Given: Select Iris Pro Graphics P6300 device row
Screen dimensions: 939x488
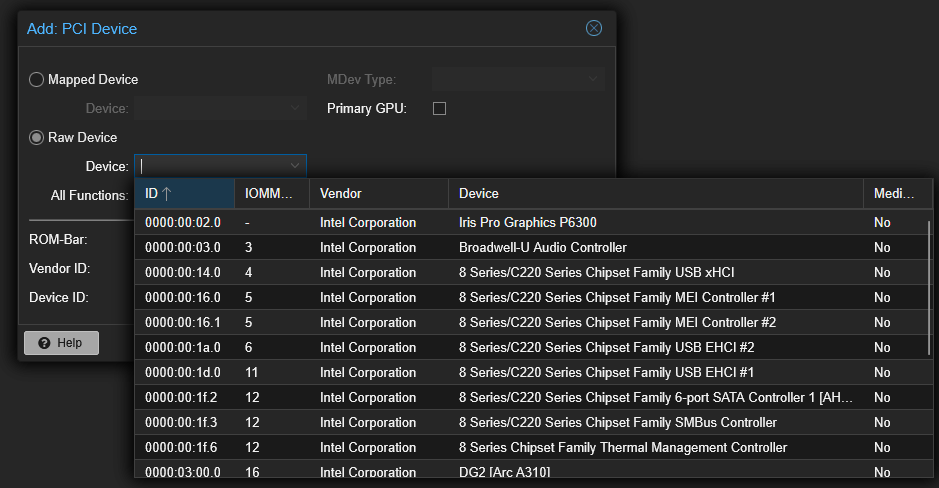Looking at the screenshot, I should (x=531, y=222).
